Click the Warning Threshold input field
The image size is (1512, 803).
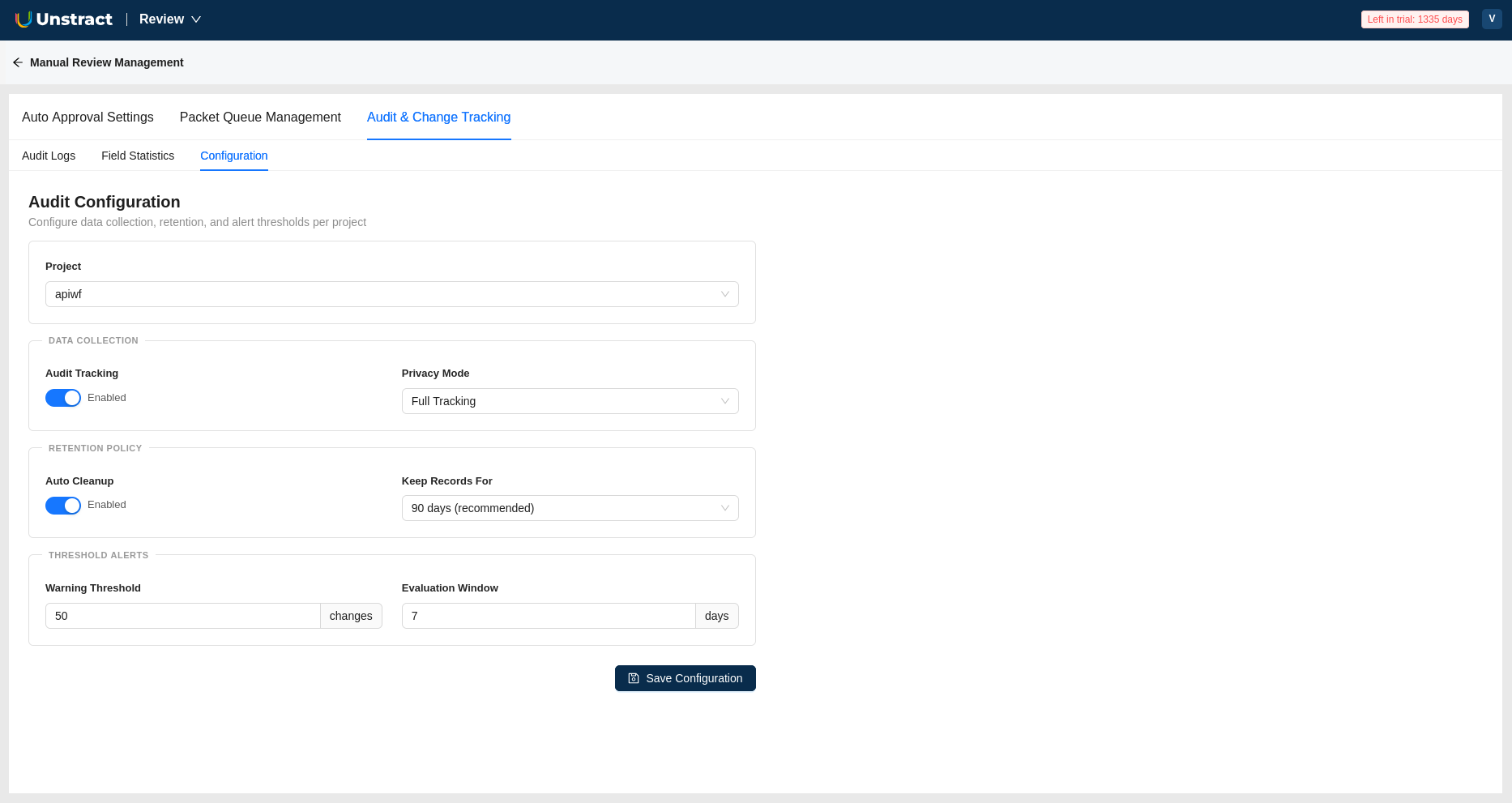[183, 616]
